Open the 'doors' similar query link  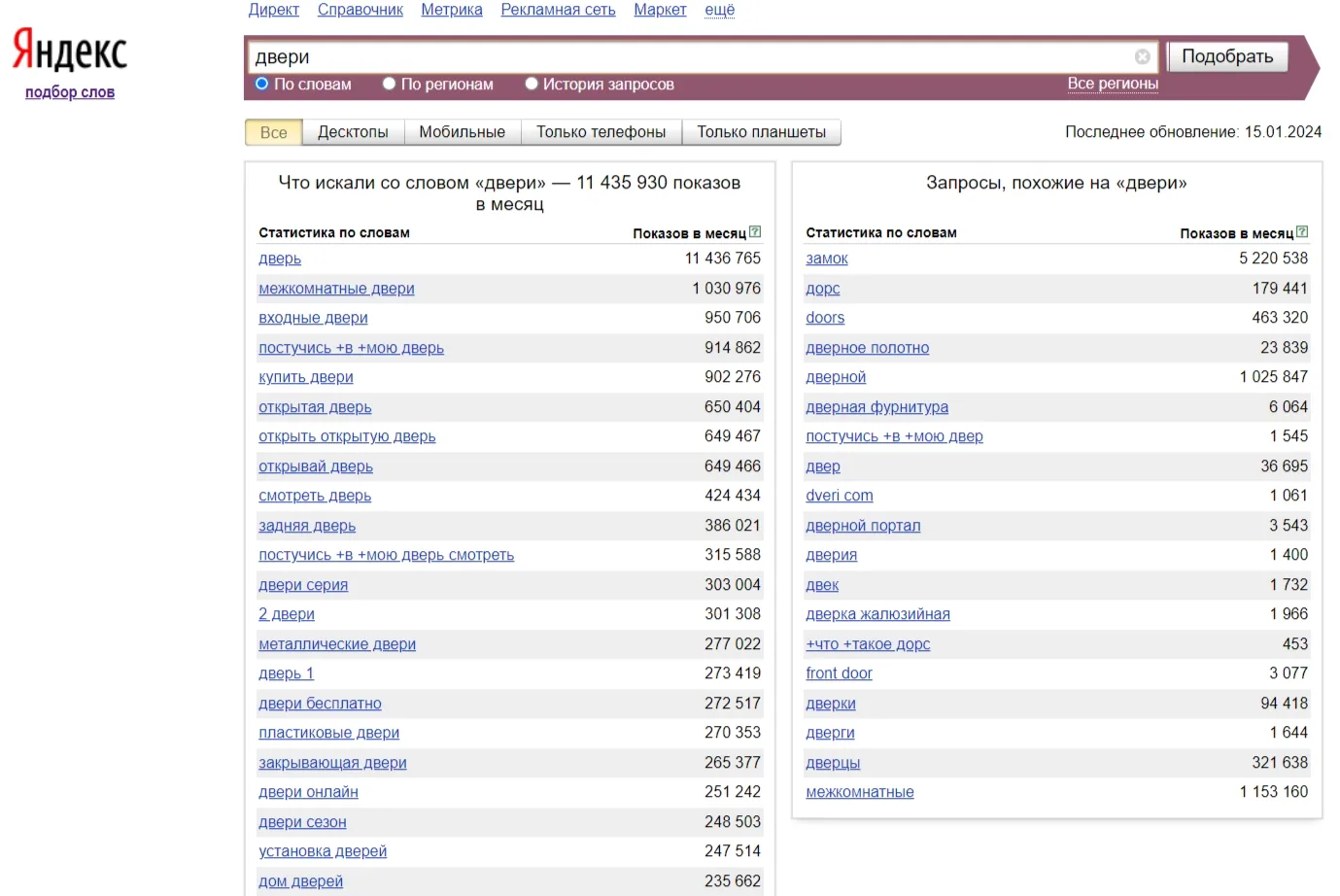pyautogui.click(x=825, y=318)
